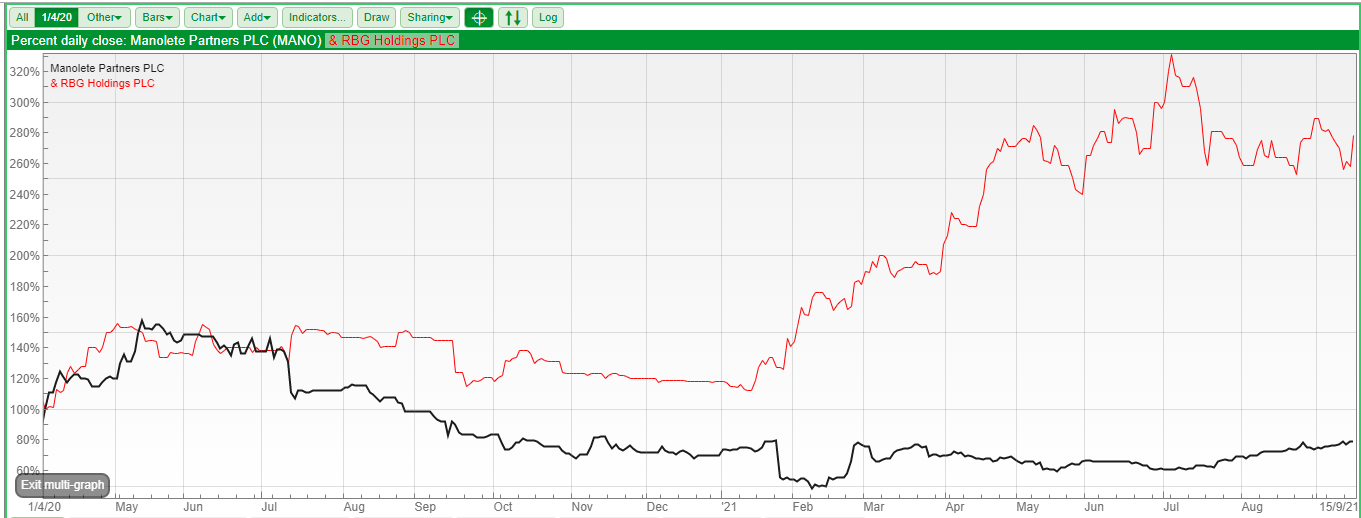
Task: Click the All date range button
Action: click(x=21, y=17)
